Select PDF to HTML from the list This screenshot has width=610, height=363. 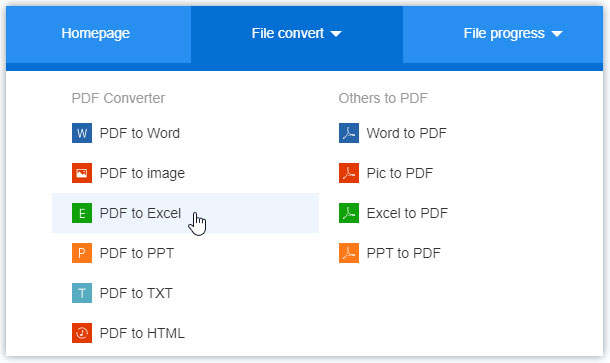pyautogui.click(x=142, y=333)
